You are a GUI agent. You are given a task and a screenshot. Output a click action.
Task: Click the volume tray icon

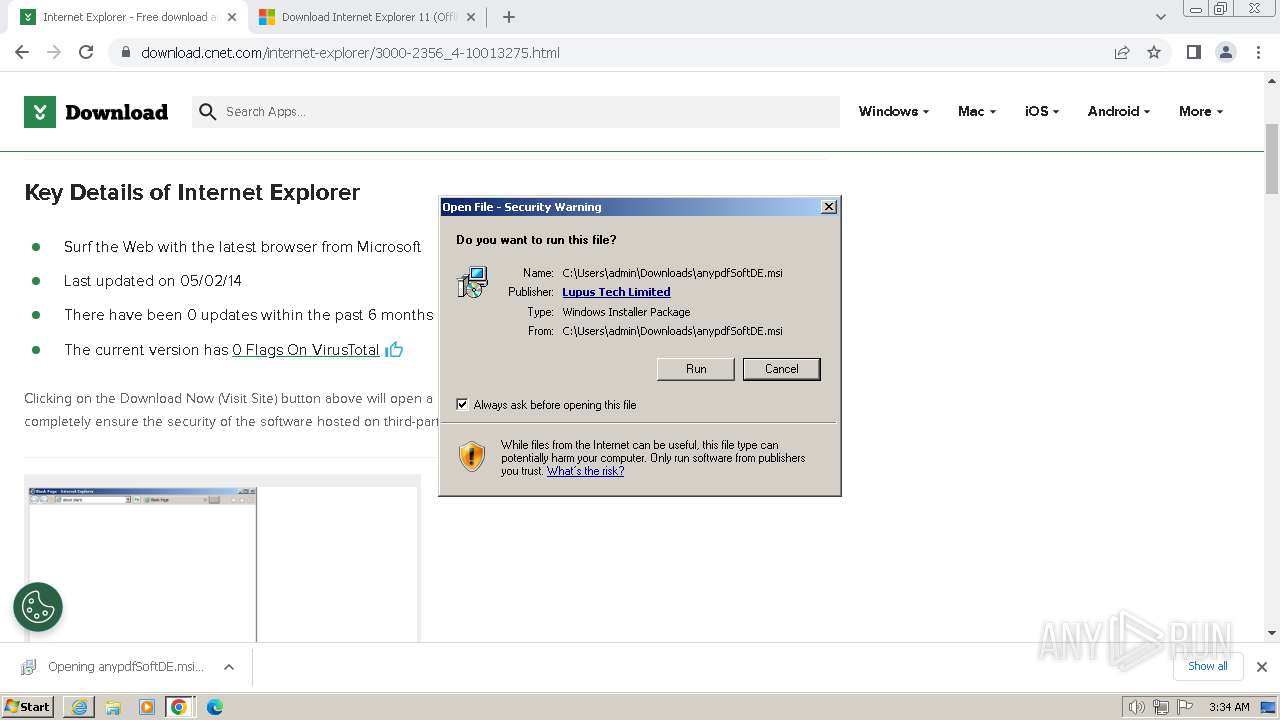point(1136,707)
